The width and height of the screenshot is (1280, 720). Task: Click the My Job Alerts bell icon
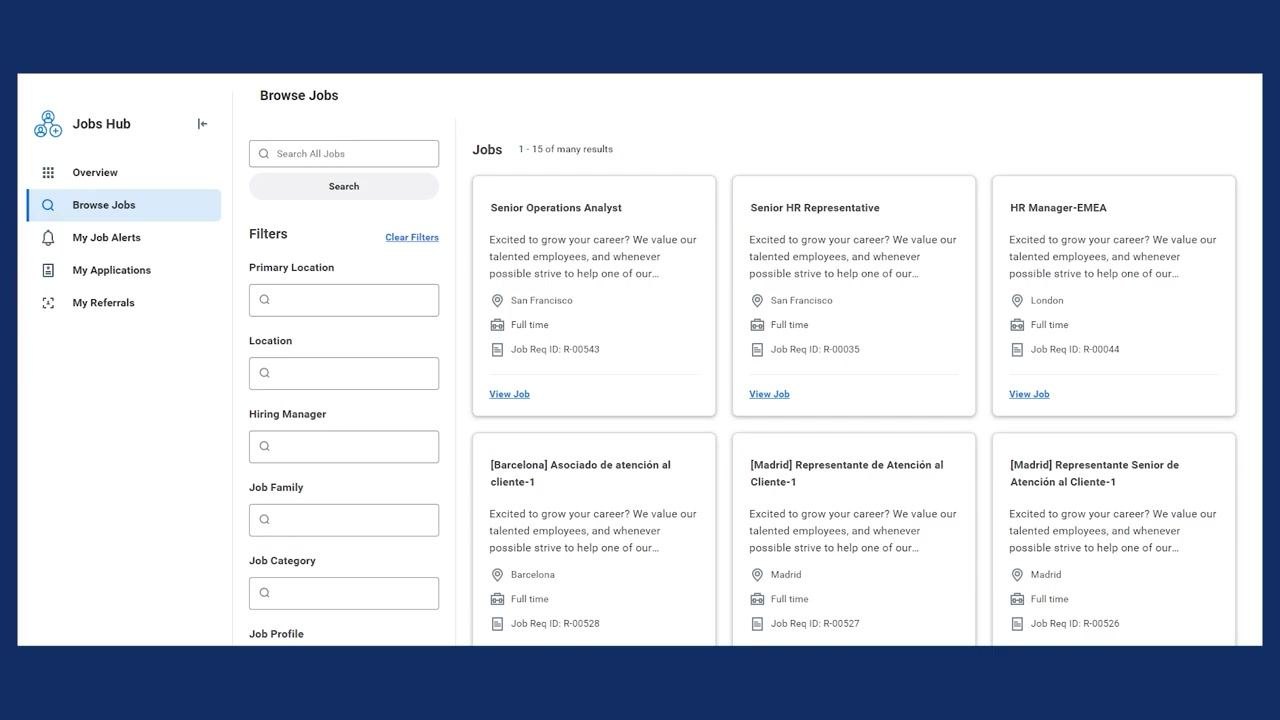[x=48, y=238]
